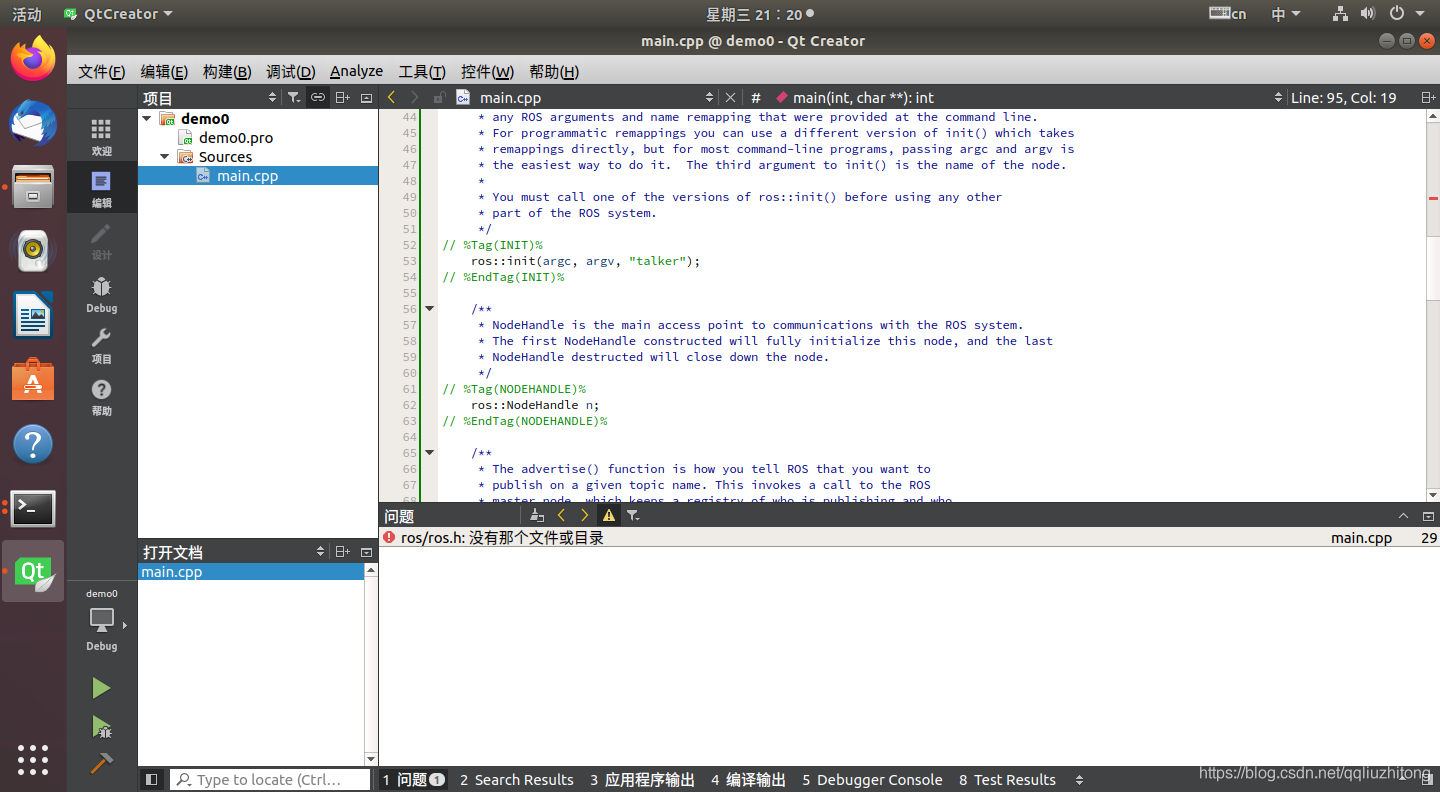
Task: Open the 打开文档 pane selector dropdown
Action: [x=233, y=551]
